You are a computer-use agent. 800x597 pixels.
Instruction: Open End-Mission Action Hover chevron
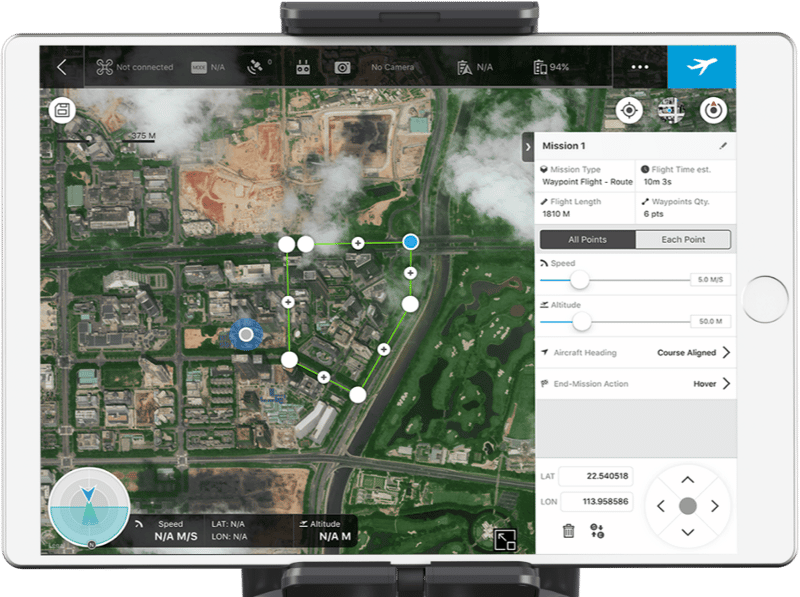tap(726, 384)
